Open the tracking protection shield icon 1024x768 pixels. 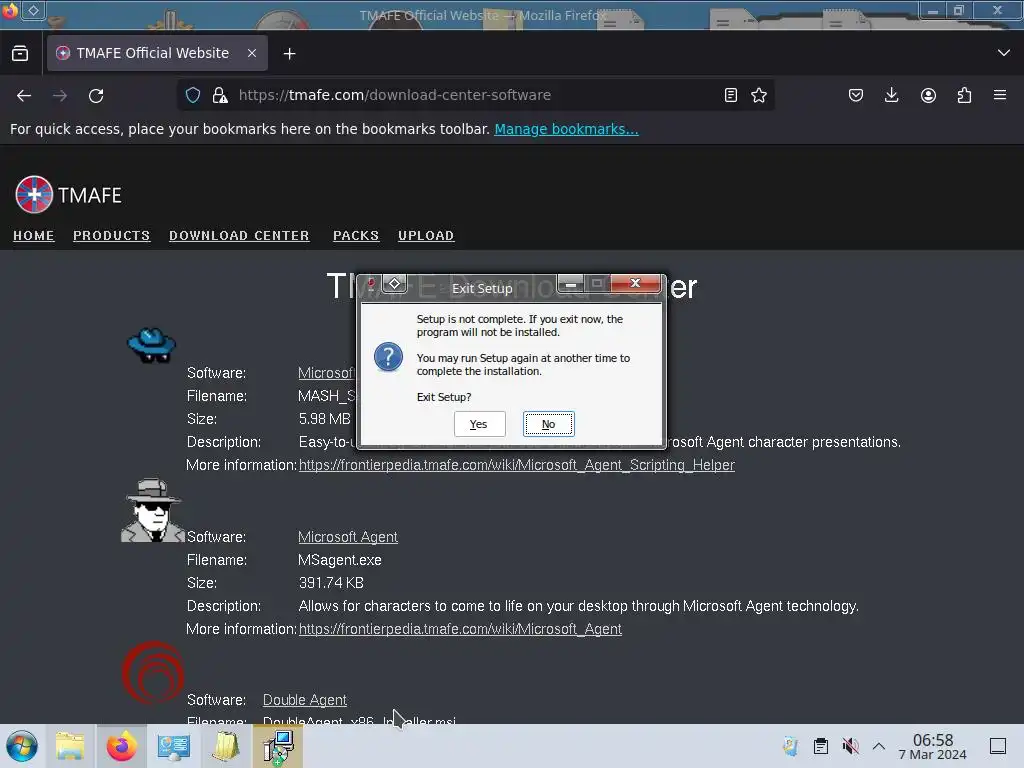pos(193,95)
